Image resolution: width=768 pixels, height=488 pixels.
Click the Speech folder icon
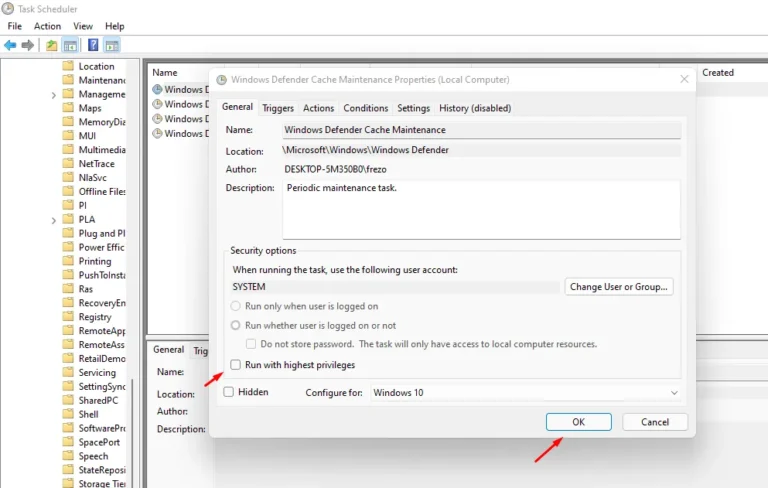pyautogui.click(x=68, y=456)
